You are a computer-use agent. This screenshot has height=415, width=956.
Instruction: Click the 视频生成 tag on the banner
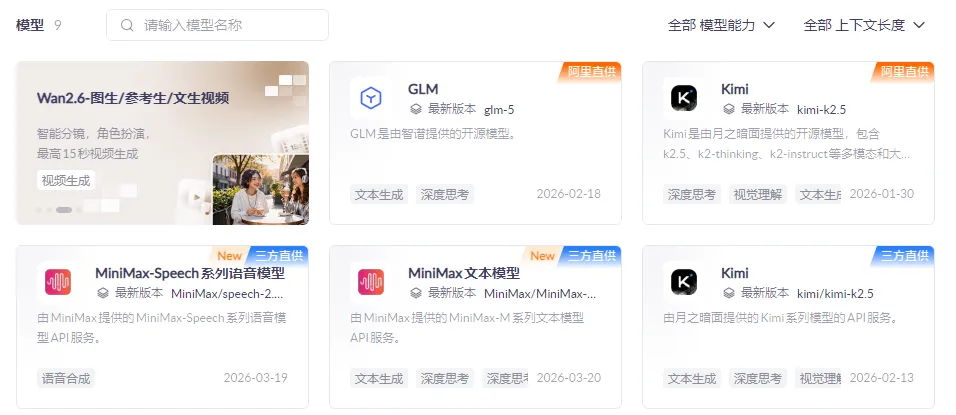66,180
